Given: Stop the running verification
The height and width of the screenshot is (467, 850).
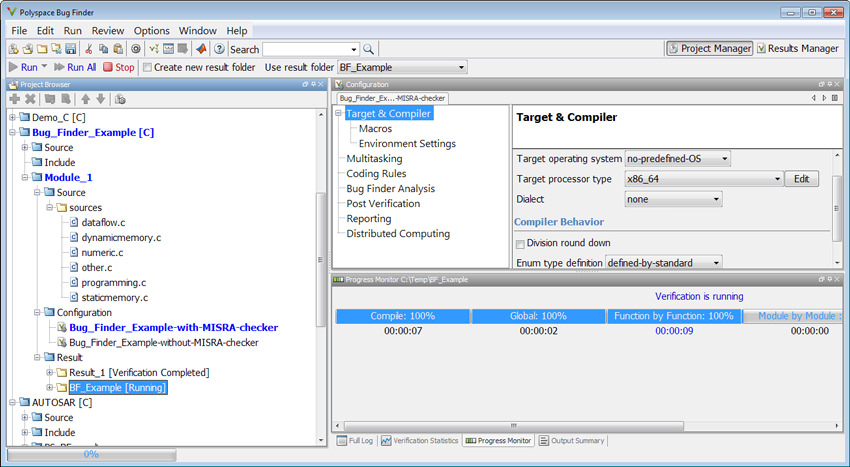Looking at the screenshot, I should 118,67.
